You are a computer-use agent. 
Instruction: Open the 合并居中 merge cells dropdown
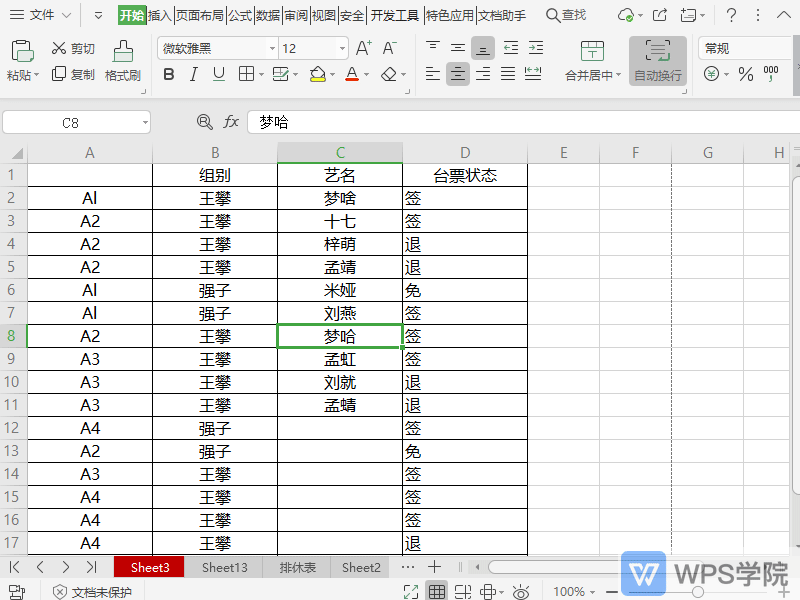click(x=590, y=73)
